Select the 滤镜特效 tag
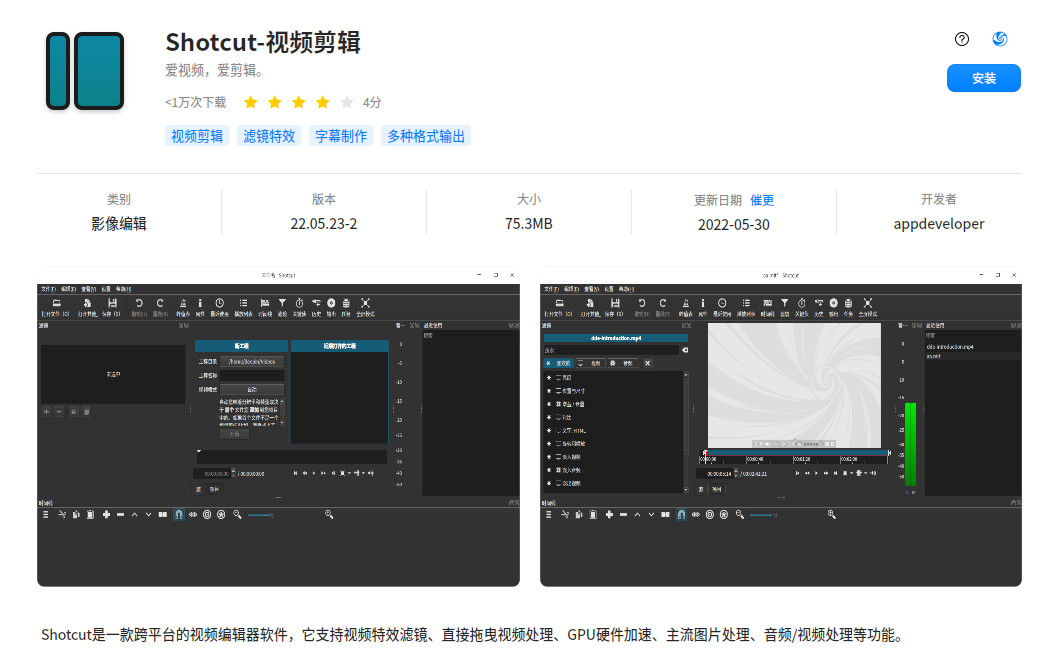 [x=269, y=136]
